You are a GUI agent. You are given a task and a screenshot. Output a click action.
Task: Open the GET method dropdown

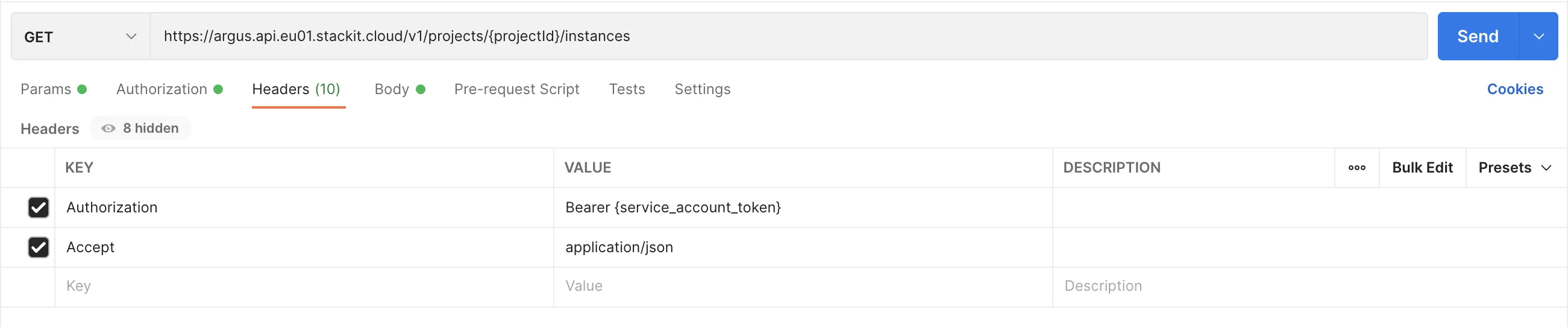click(x=80, y=37)
